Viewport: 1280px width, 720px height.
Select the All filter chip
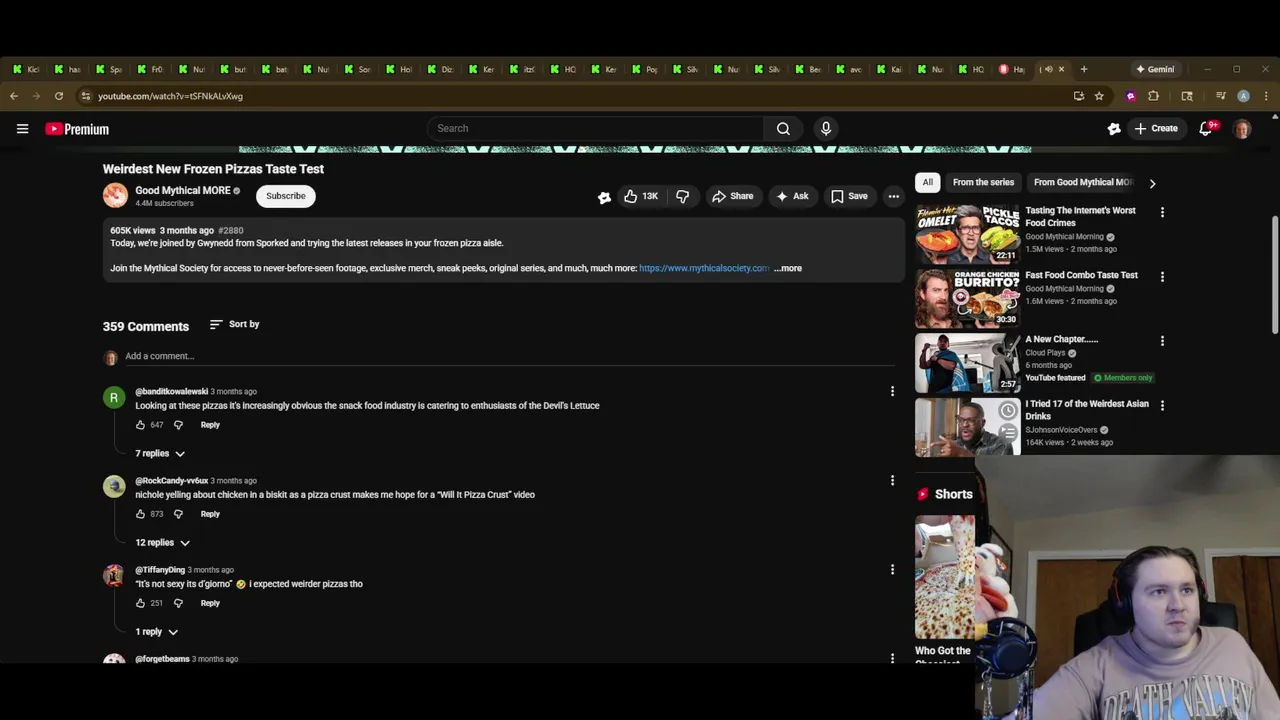click(927, 182)
